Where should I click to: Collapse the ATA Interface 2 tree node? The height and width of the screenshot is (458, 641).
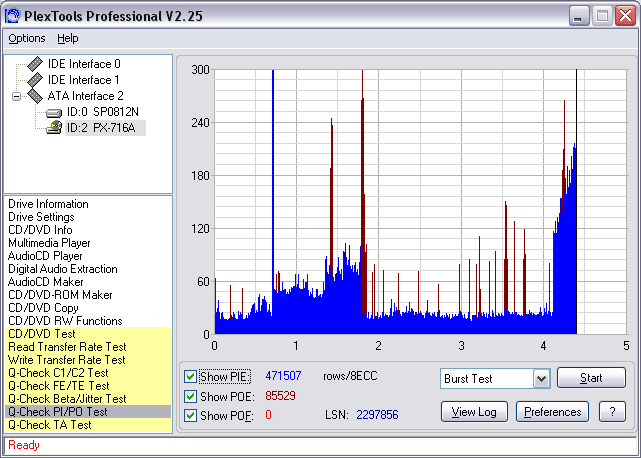[16, 97]
